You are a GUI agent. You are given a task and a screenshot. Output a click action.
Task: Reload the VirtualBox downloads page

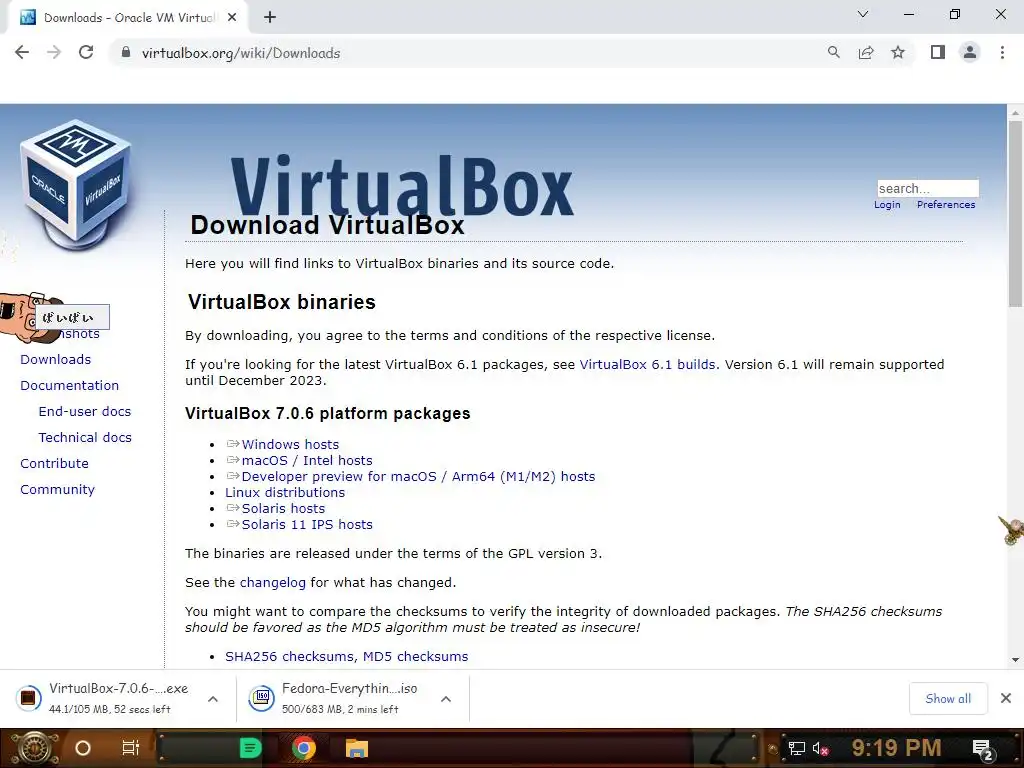(86, 52)
